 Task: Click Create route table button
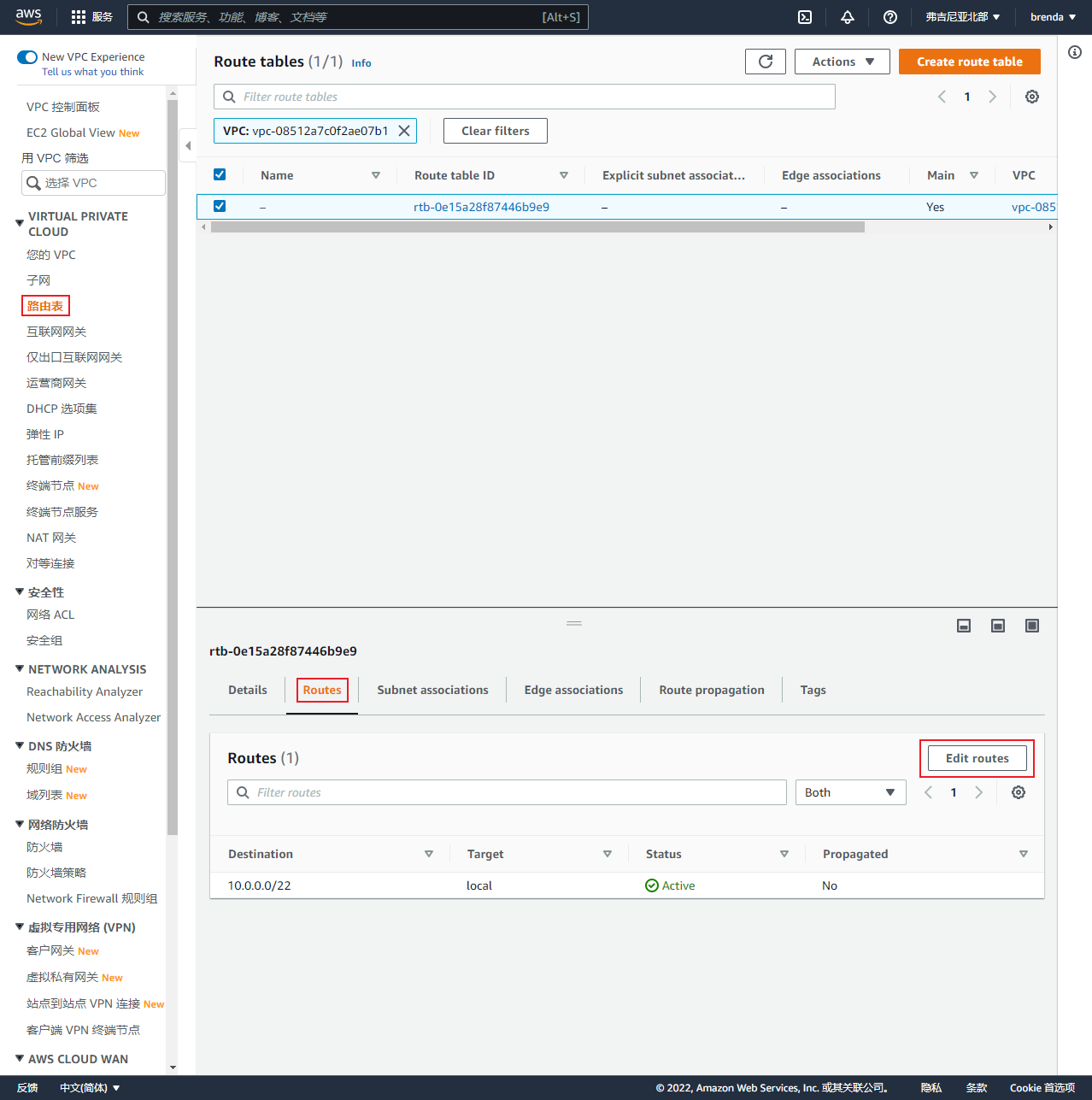(x=970, y=62)
